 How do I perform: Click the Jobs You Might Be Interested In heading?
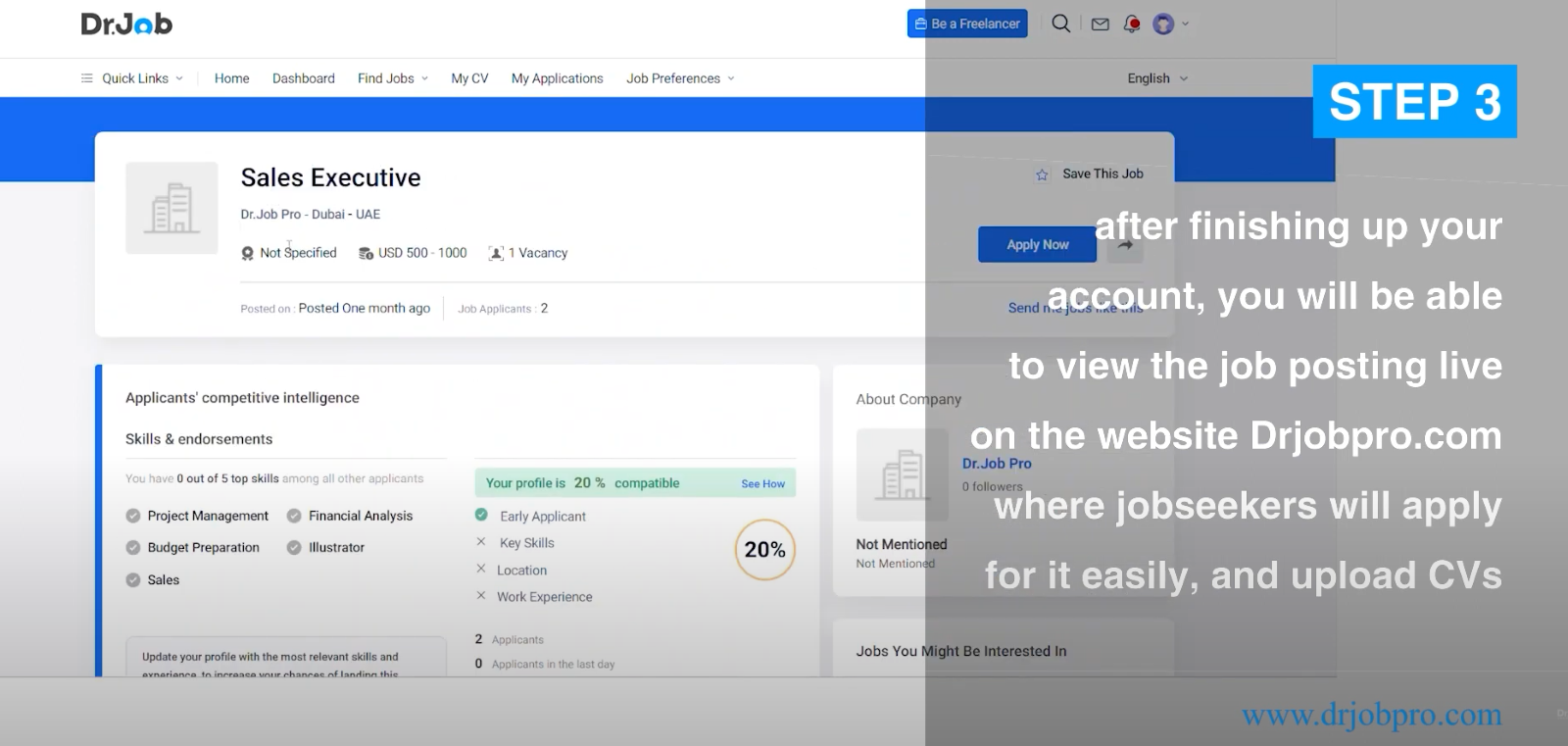coord(961,651)
